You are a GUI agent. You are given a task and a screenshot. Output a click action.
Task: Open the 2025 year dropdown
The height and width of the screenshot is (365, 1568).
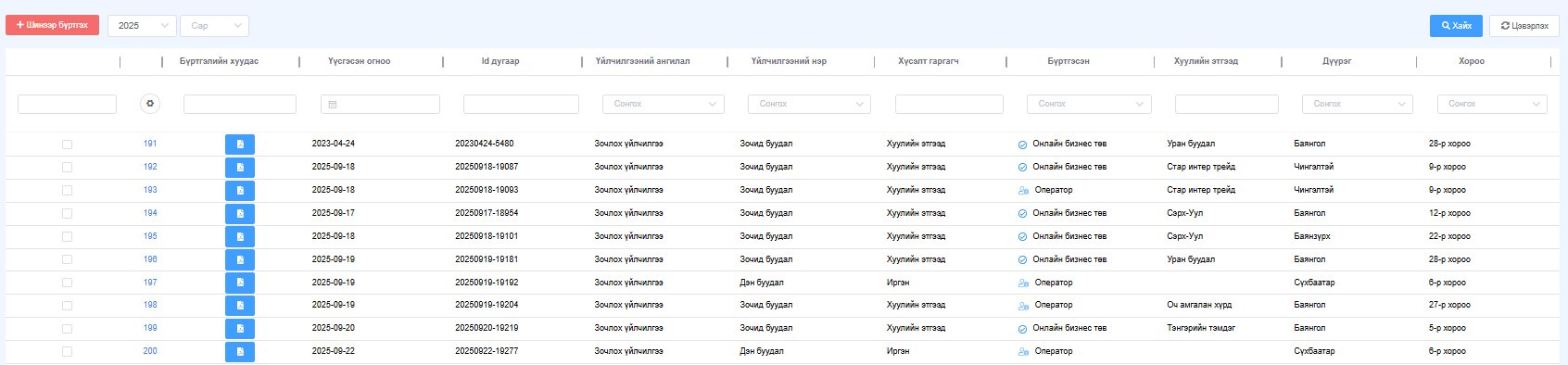coord(142,26)
